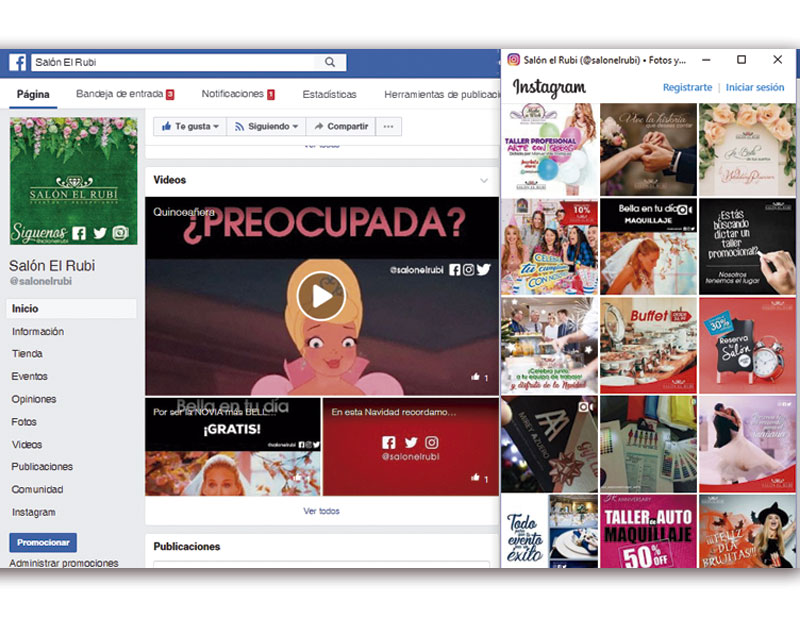Click Ver todos link under videos
The height and width of the screenshot is (625, 800).
click(321, 511)
